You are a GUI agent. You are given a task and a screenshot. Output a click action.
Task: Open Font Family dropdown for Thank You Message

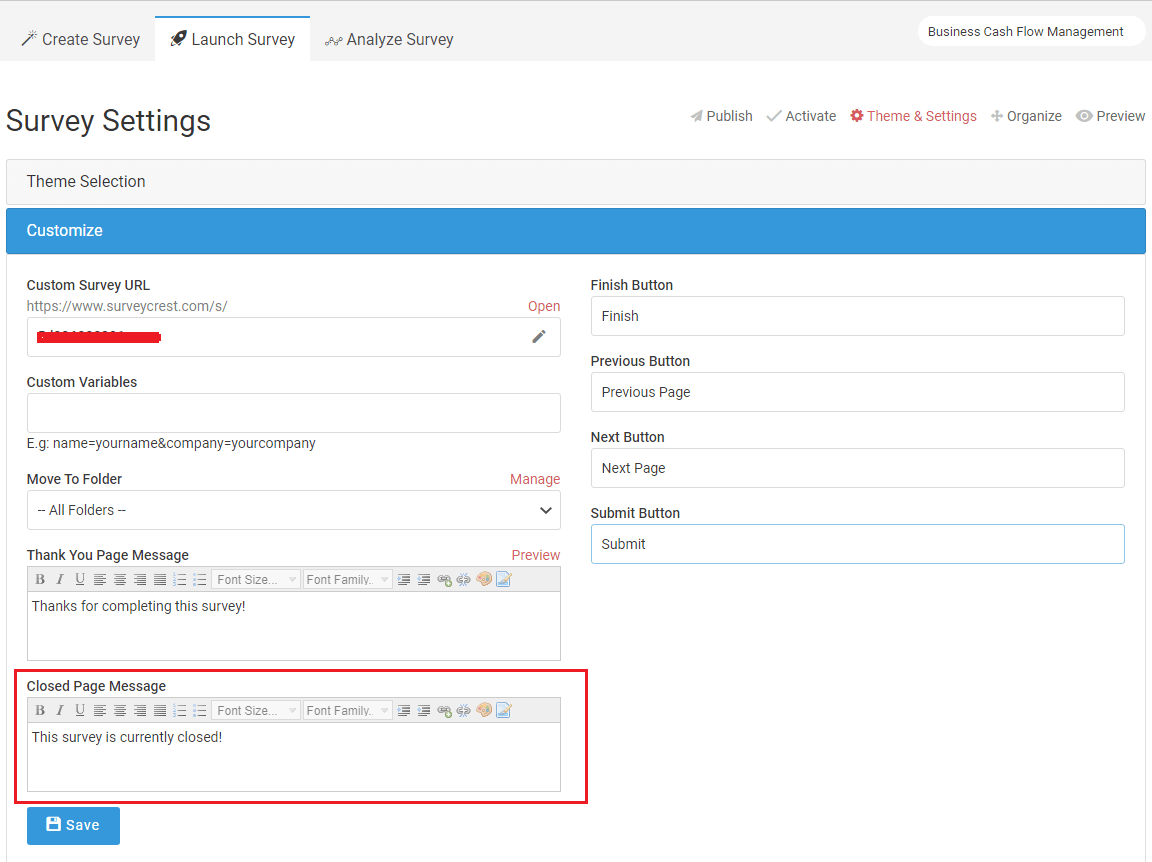pos(348,580)
